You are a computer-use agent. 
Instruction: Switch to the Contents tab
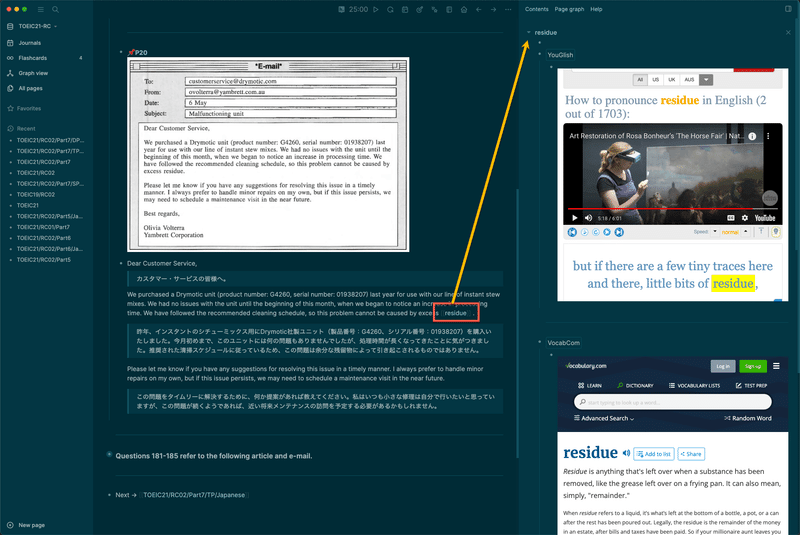tap(536, 9)
